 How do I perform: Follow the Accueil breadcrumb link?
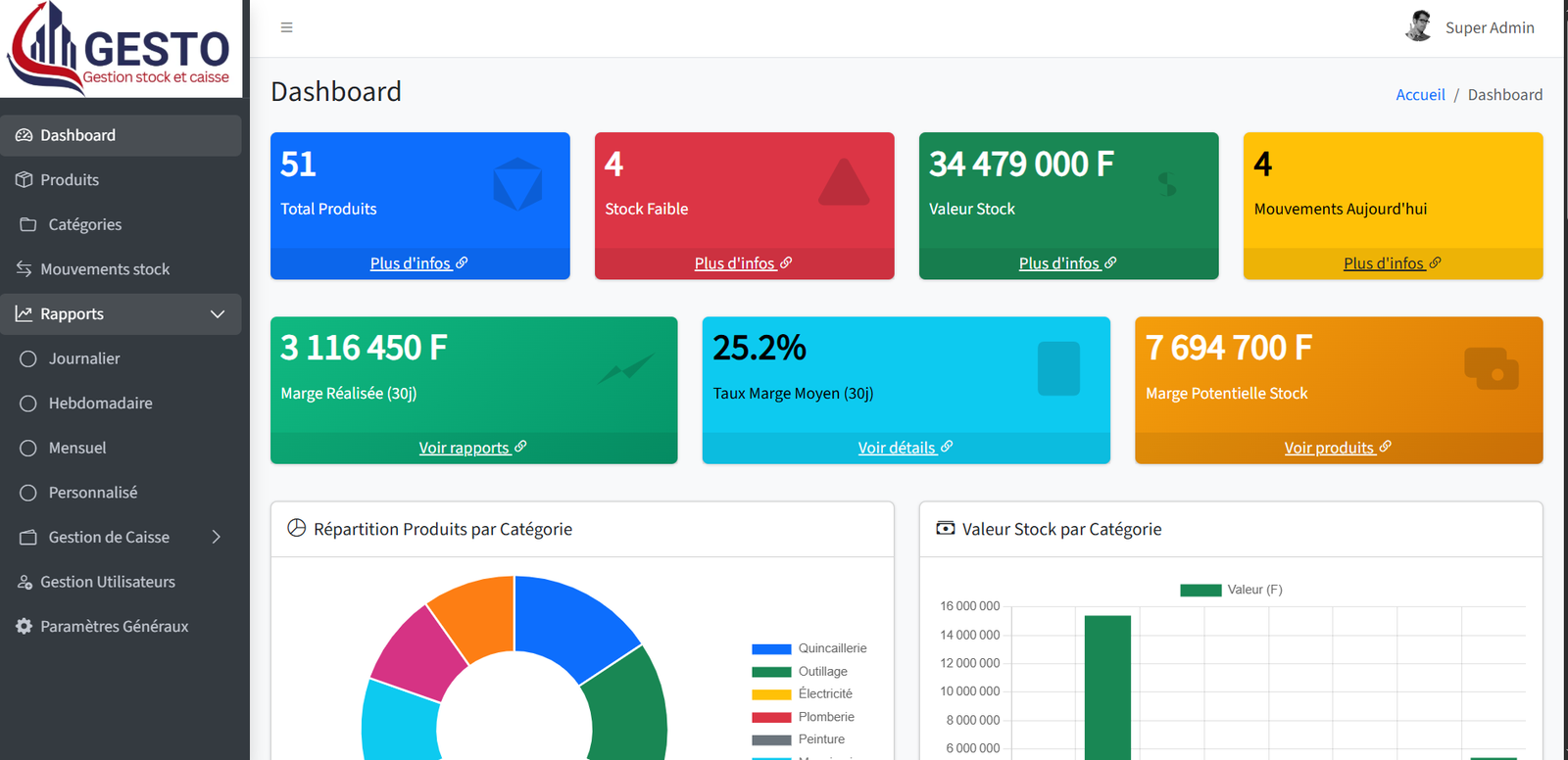click(1420, 94)
